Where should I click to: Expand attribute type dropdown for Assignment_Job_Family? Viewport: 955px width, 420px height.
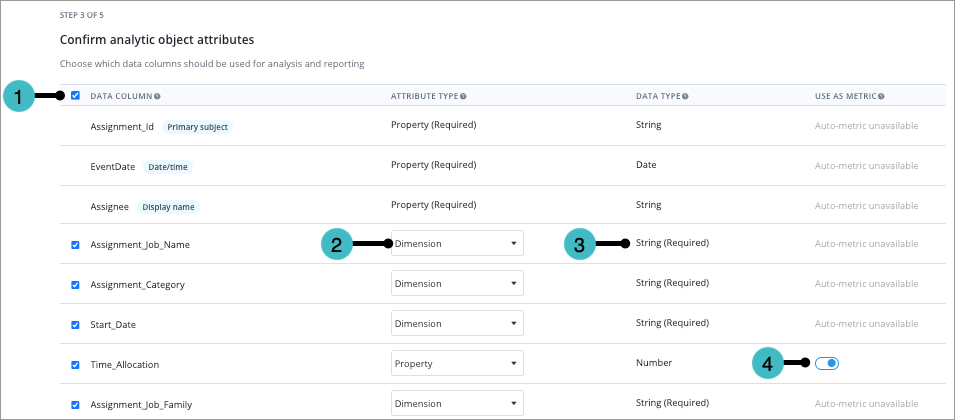pos(457,404)
